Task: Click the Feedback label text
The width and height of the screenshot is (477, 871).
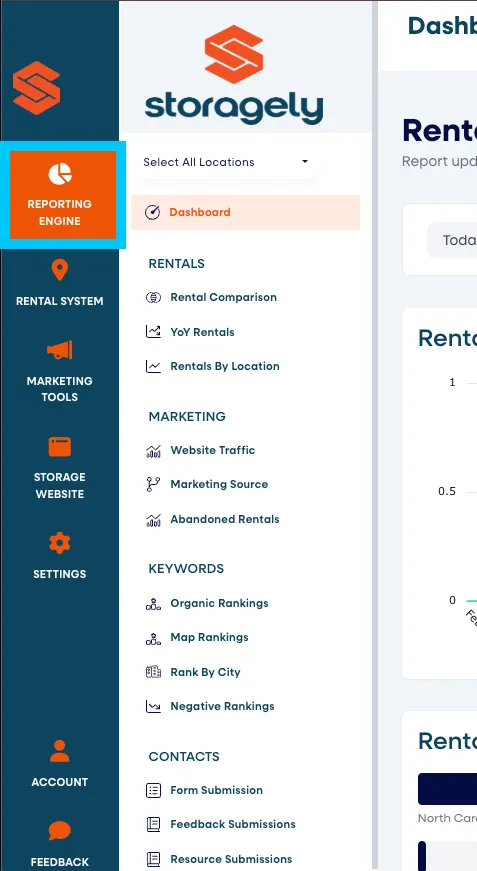Action: click(x=59, y=862)
